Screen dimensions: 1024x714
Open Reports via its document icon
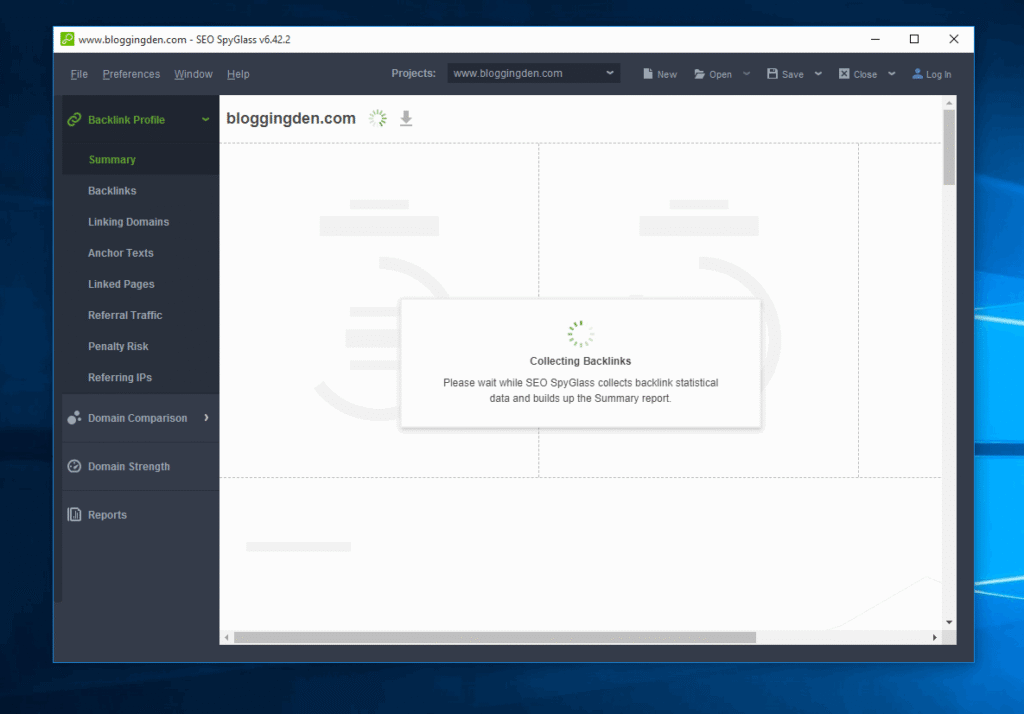74,514
